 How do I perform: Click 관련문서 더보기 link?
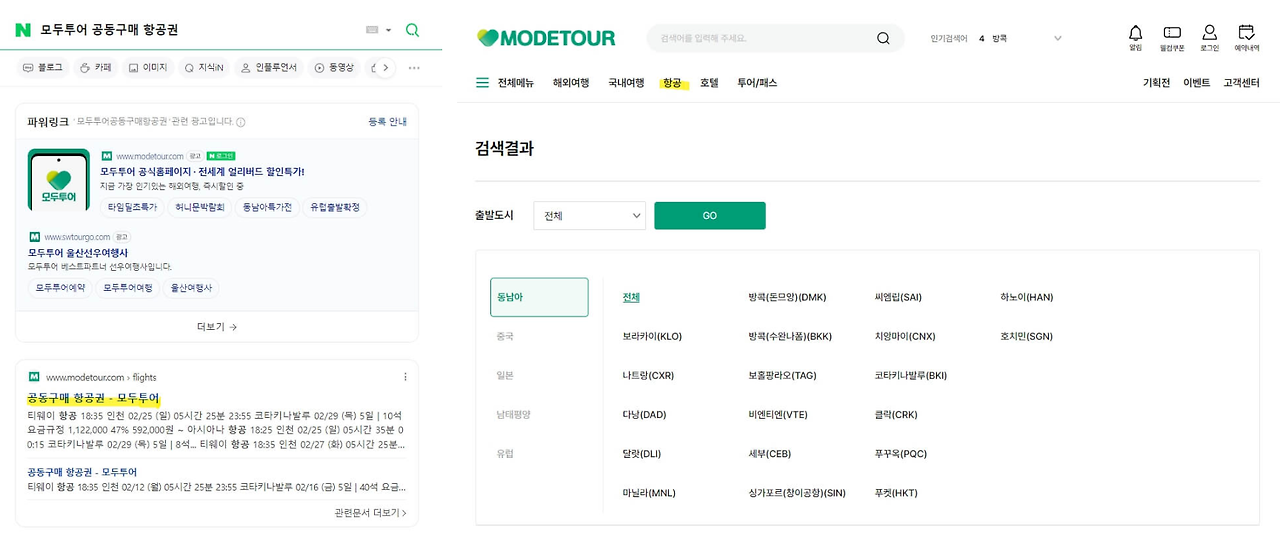(370, 513)
